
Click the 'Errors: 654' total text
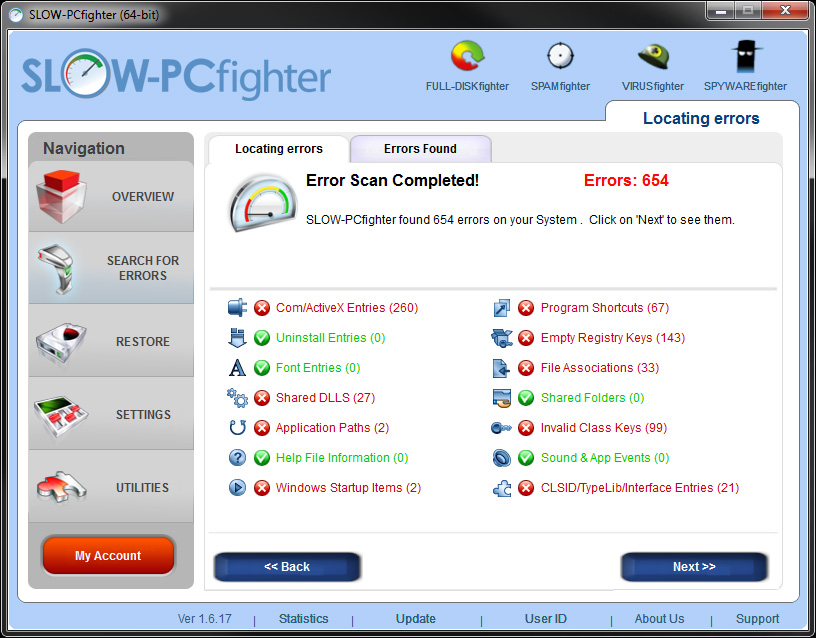click(626, 181)
